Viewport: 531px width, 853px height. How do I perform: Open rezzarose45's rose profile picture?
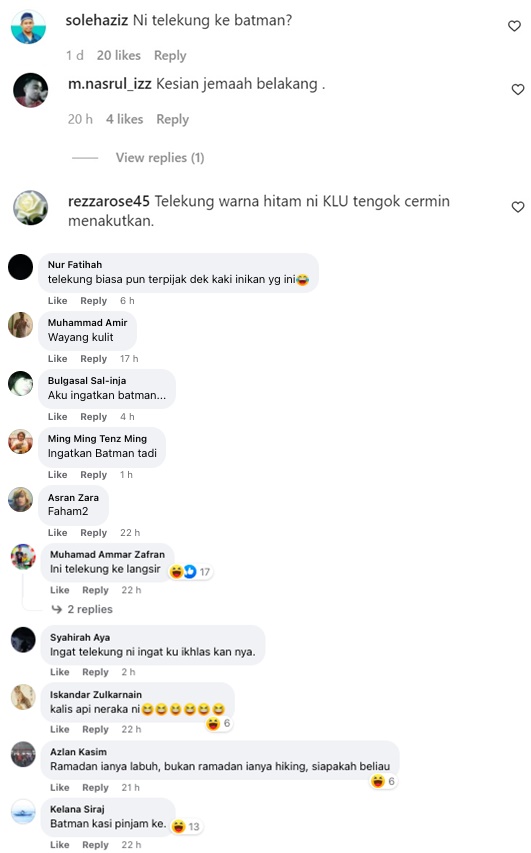coord(30,208)
